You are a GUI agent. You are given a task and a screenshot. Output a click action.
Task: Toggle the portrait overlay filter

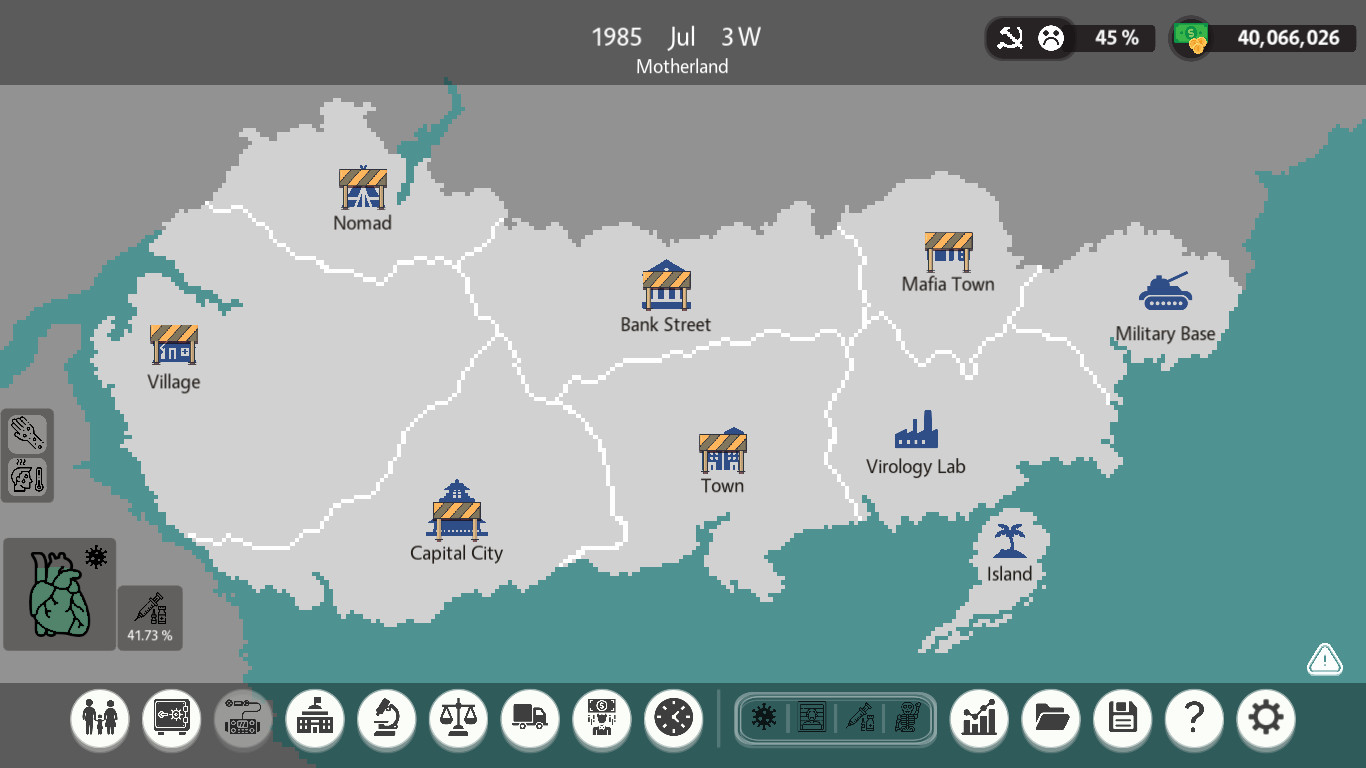[x=812, y=718]
